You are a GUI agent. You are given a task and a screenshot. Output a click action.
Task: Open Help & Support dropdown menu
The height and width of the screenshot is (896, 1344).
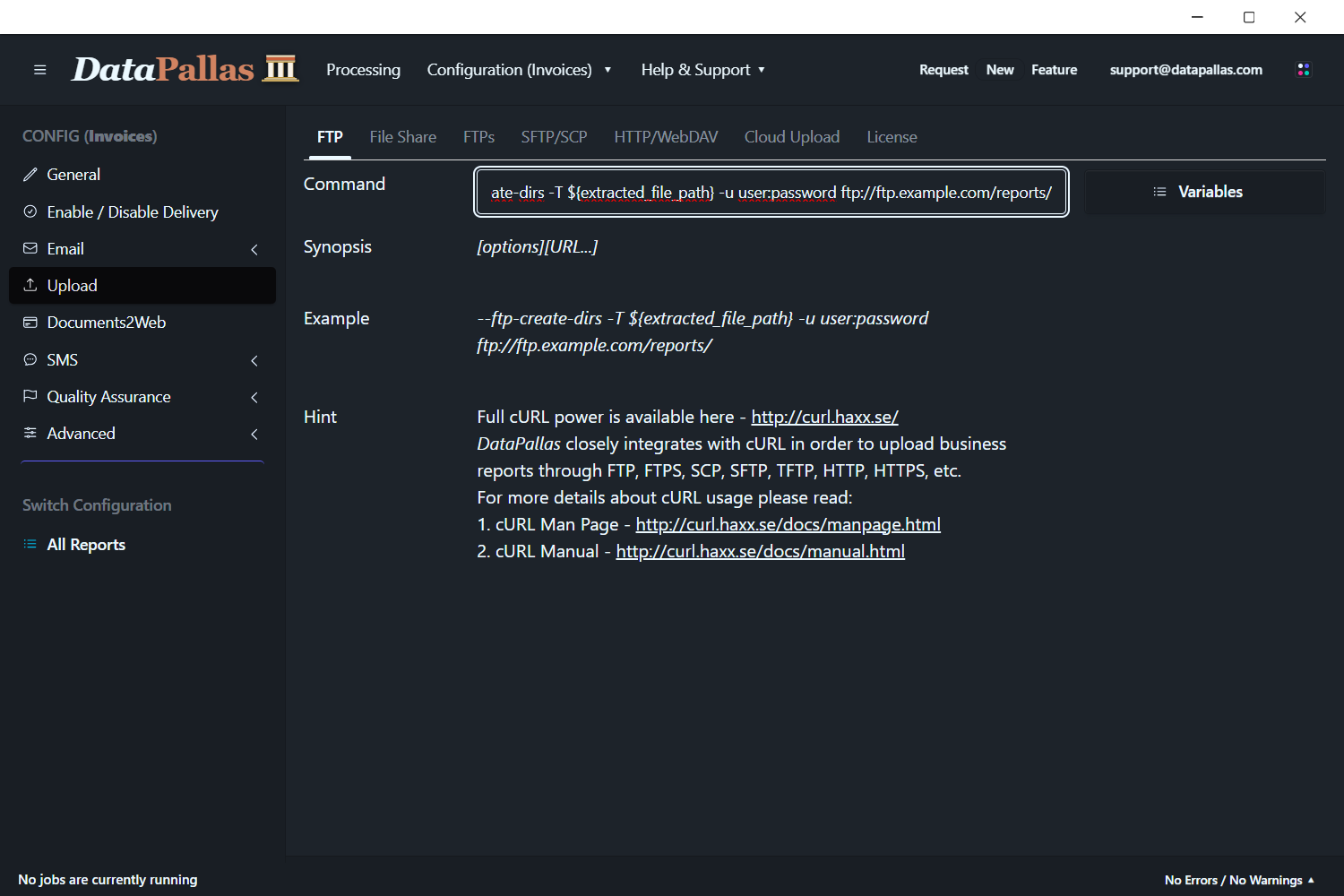tap(703, 70)
